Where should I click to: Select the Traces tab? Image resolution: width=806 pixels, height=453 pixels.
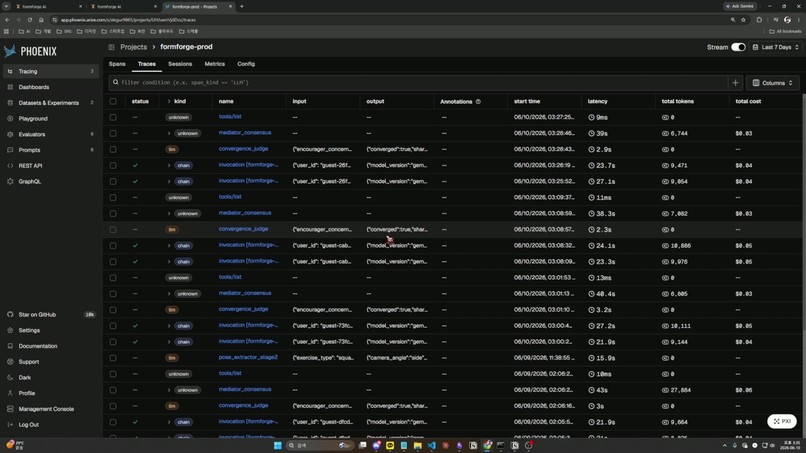coord(146,64)
